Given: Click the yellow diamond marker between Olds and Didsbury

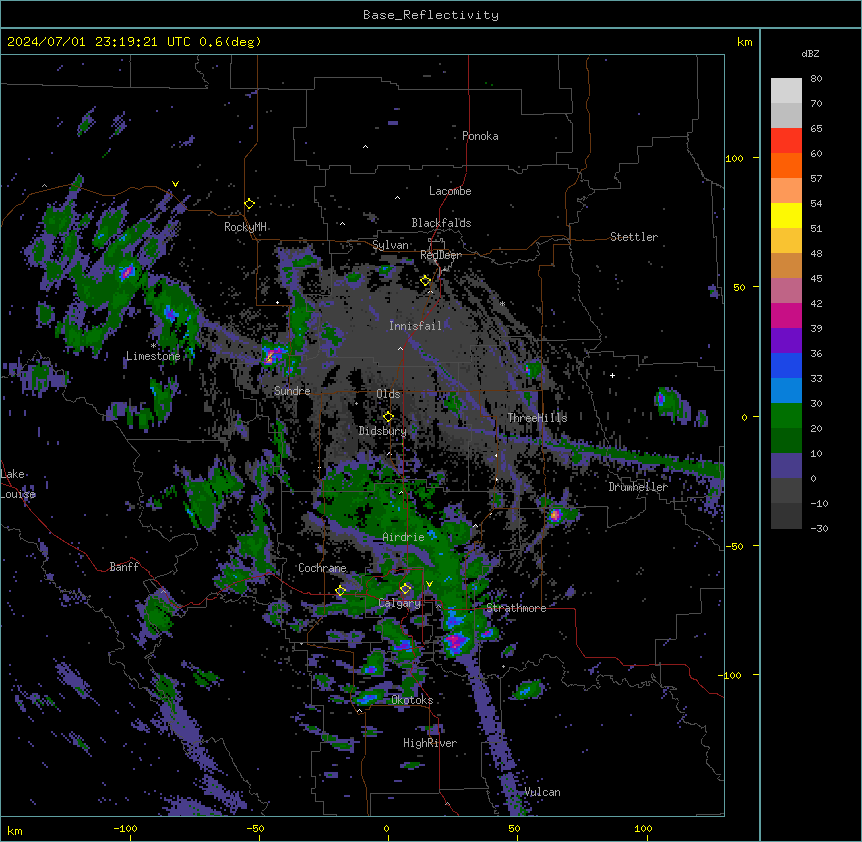Looking at the screenshot, I should coord(388,417).
